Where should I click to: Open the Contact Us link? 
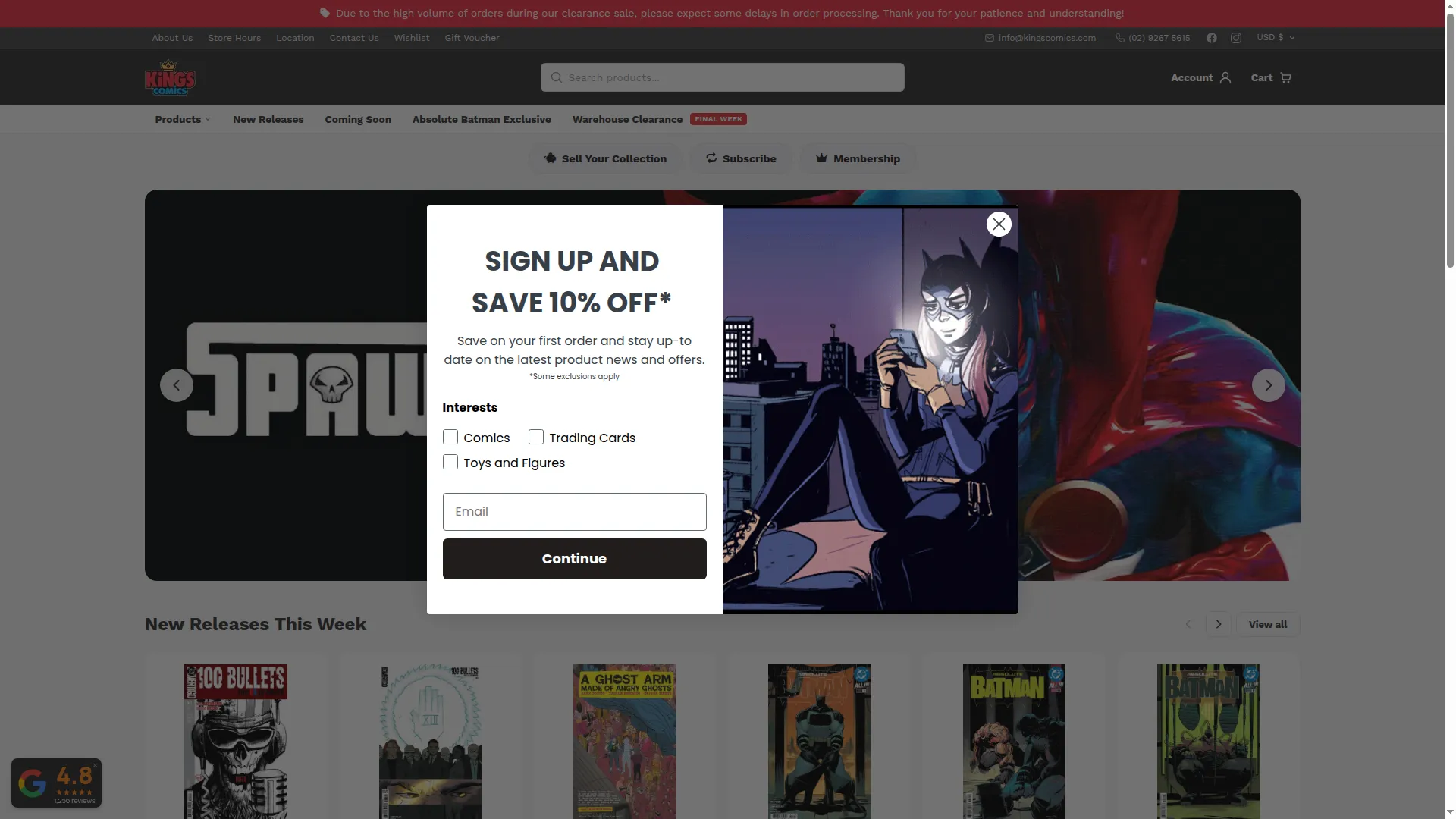coord(354,38)
